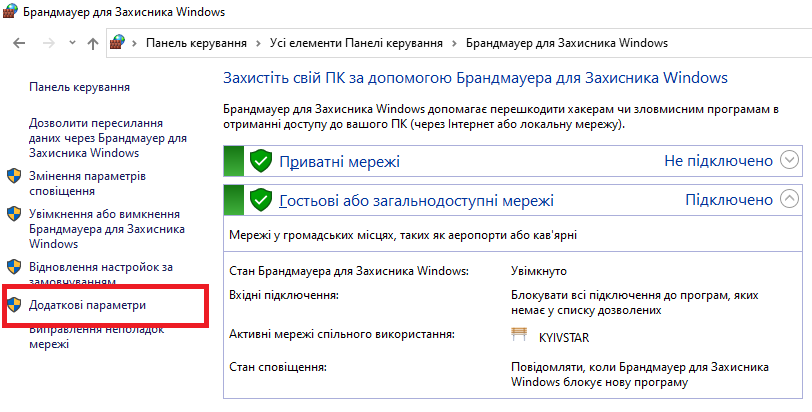812x412 pixels.
Task: Open recent locations dropdown arrow
Action: pyautogui.click(x=72, y=43)
